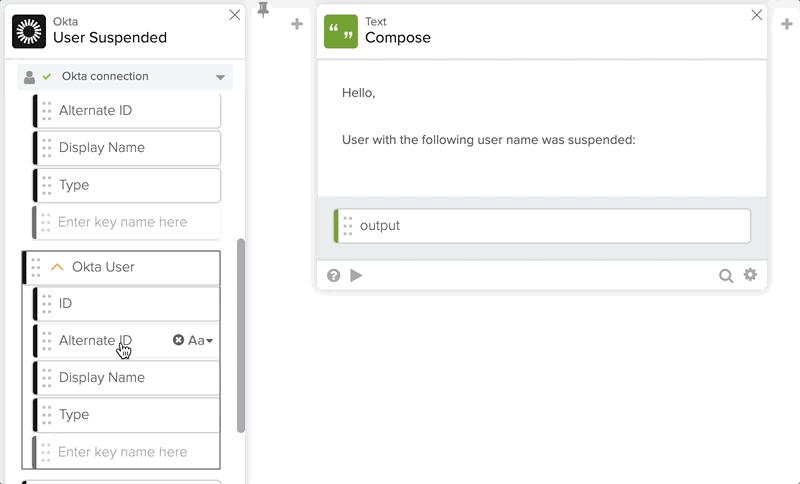Click the Okta logo icon

29,31
